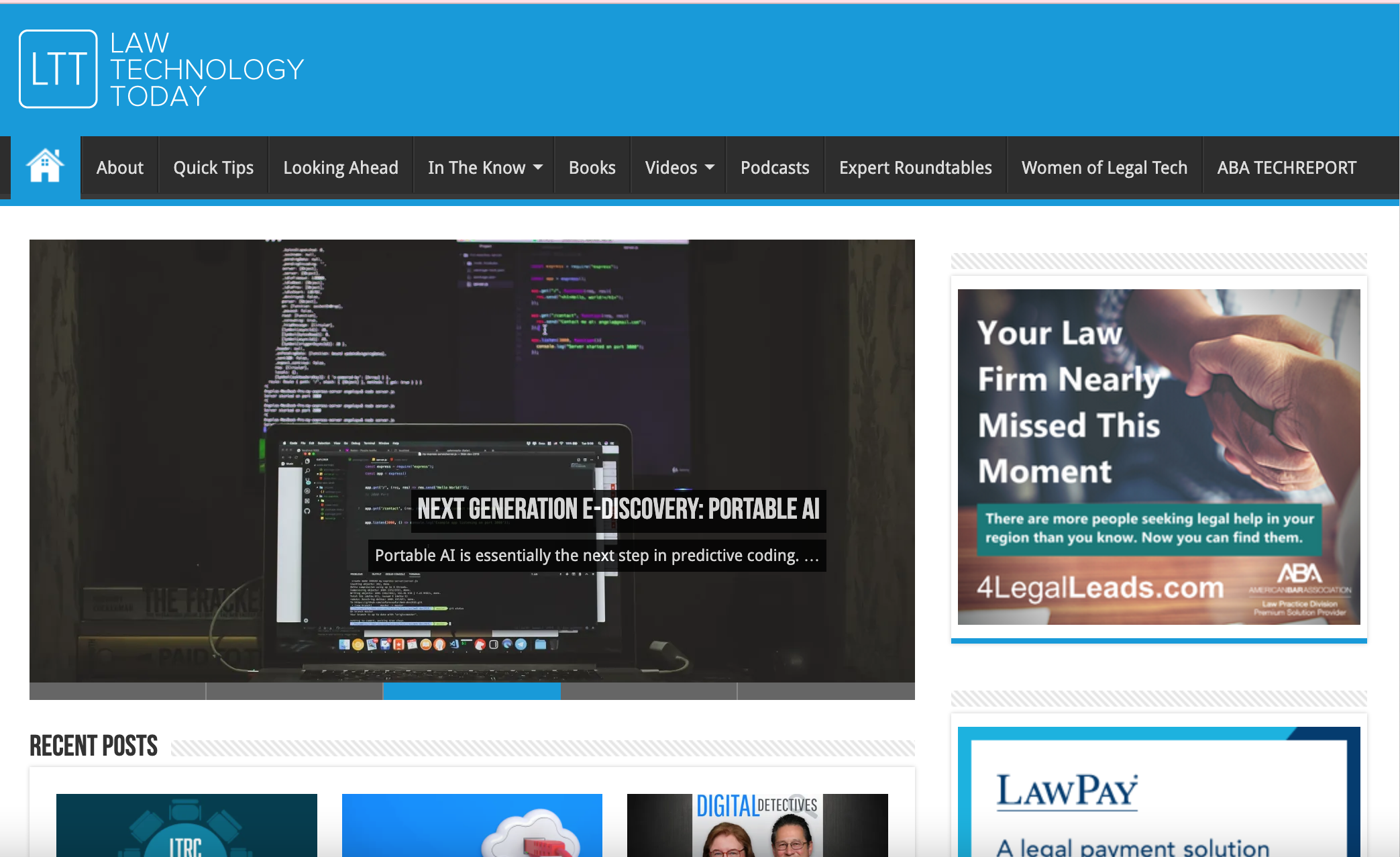This screenshot has width=1400, height=857.
Task: Jump to the fourth slider segment
Action: click(649, 691)
